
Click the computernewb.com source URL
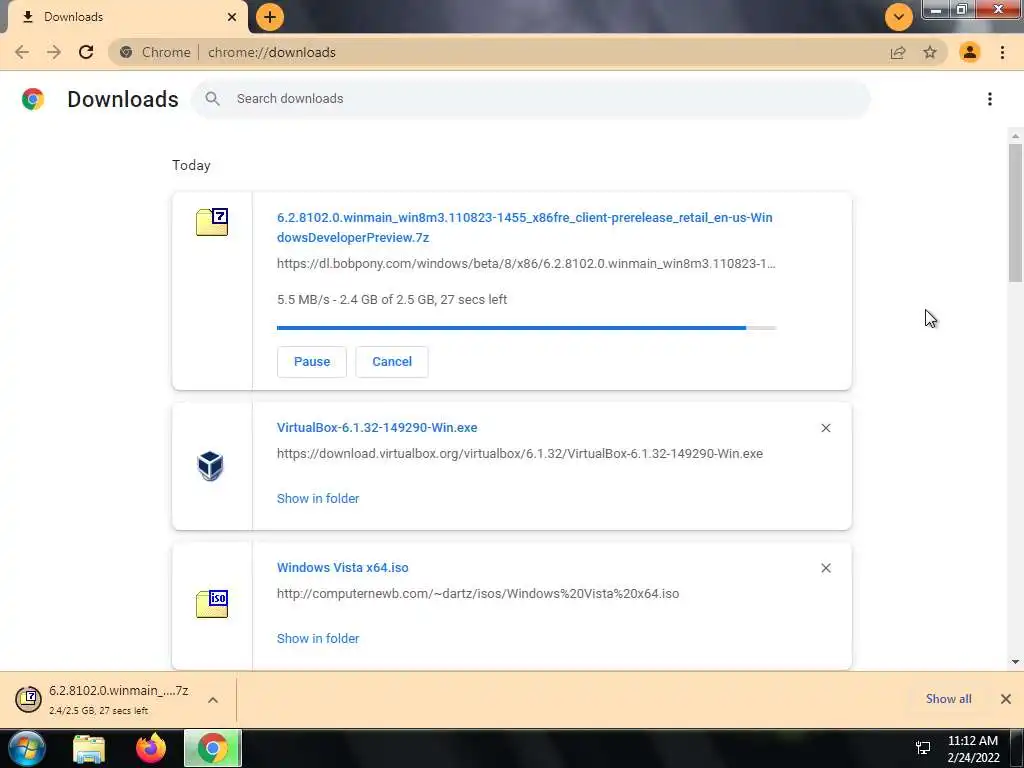click(478, 594)
